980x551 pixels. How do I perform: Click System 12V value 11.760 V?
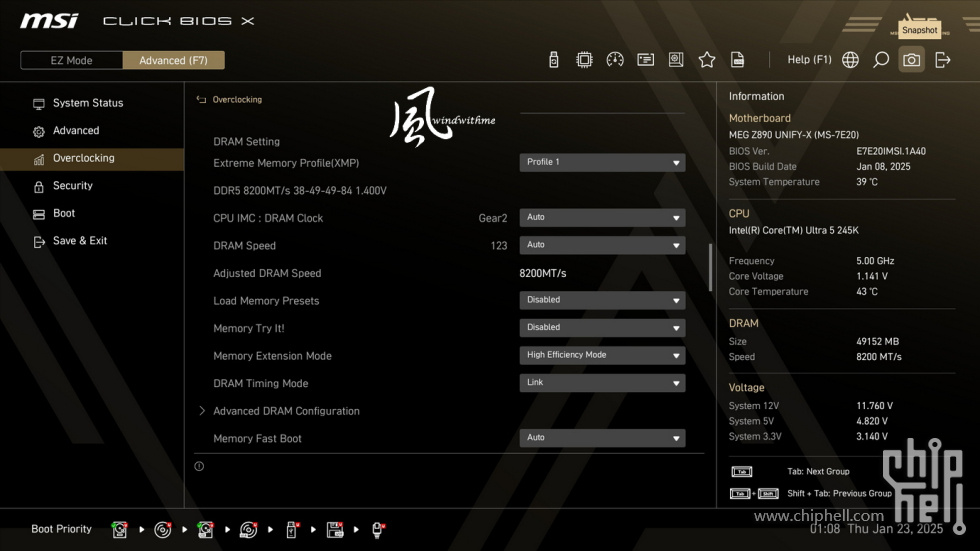tap(874, 406)
